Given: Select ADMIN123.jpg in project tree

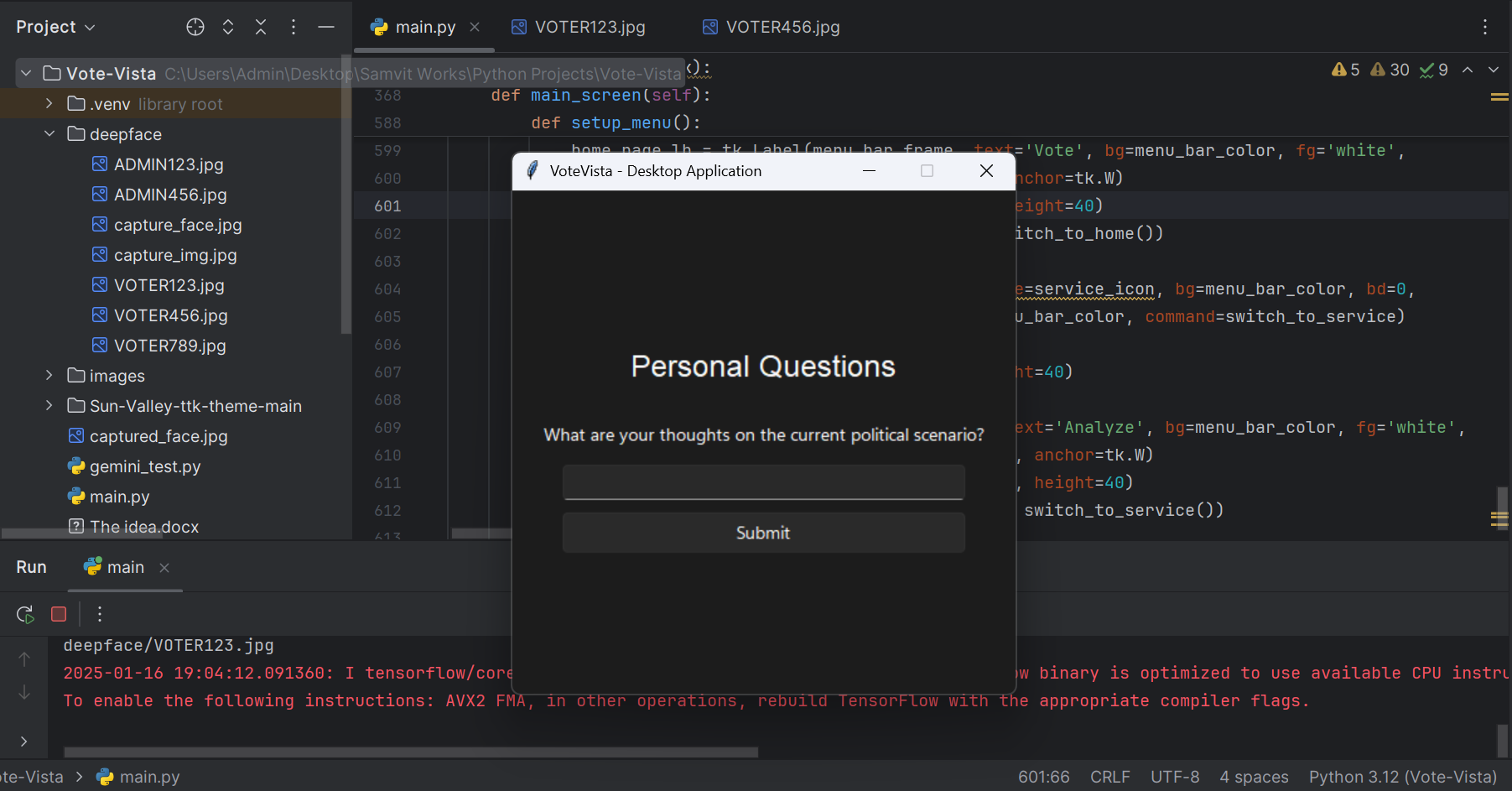Looking at the screenshot, I should [169, 164].
